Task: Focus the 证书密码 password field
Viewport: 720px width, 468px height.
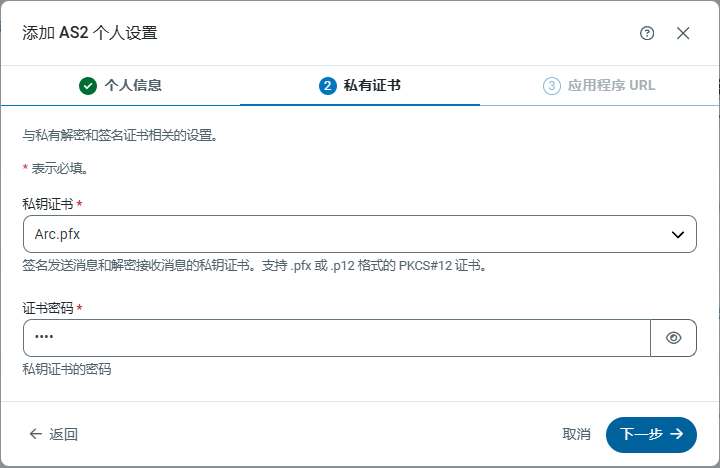Action: click(x=336, y=338)
